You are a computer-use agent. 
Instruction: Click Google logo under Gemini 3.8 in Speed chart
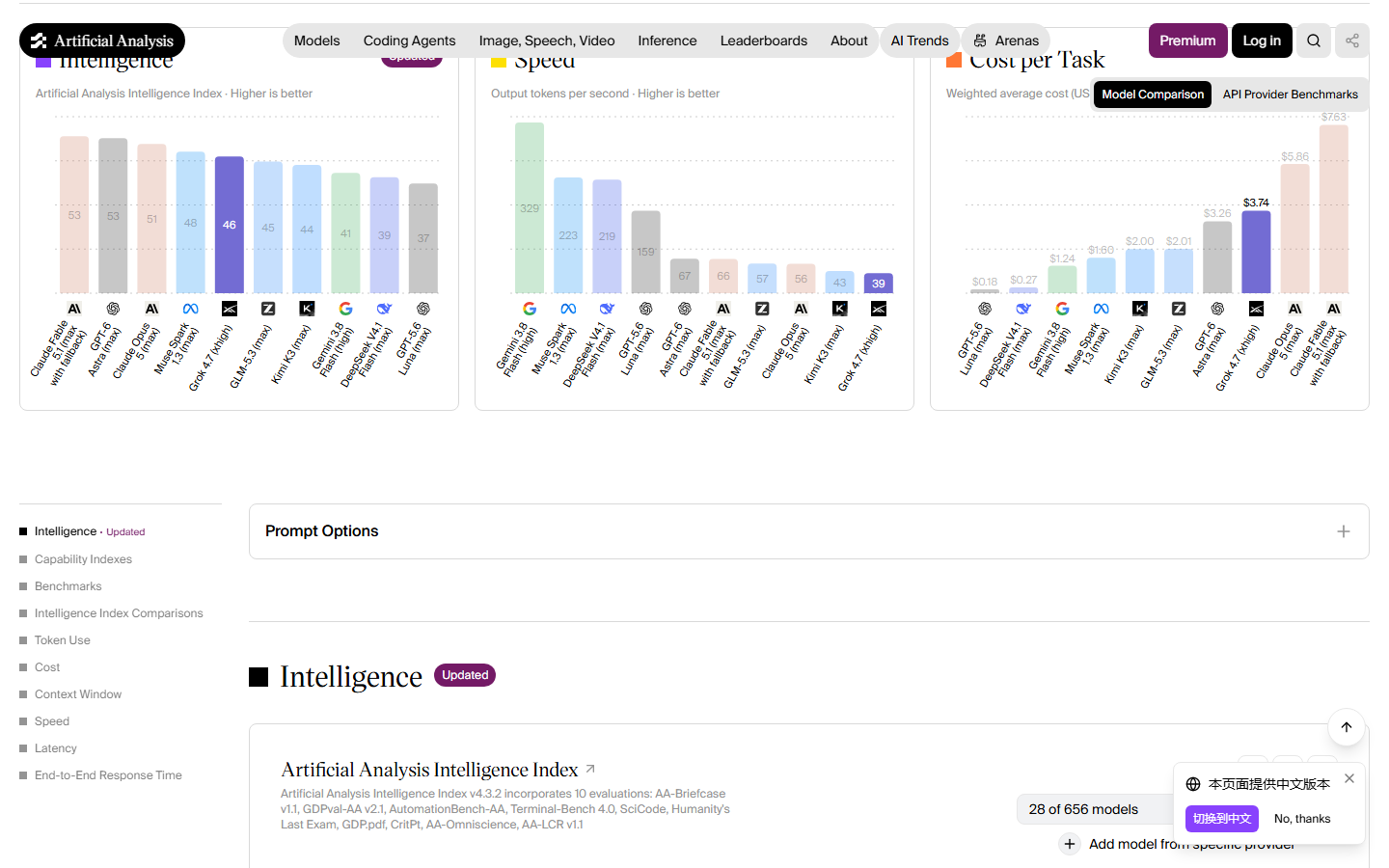530,309
